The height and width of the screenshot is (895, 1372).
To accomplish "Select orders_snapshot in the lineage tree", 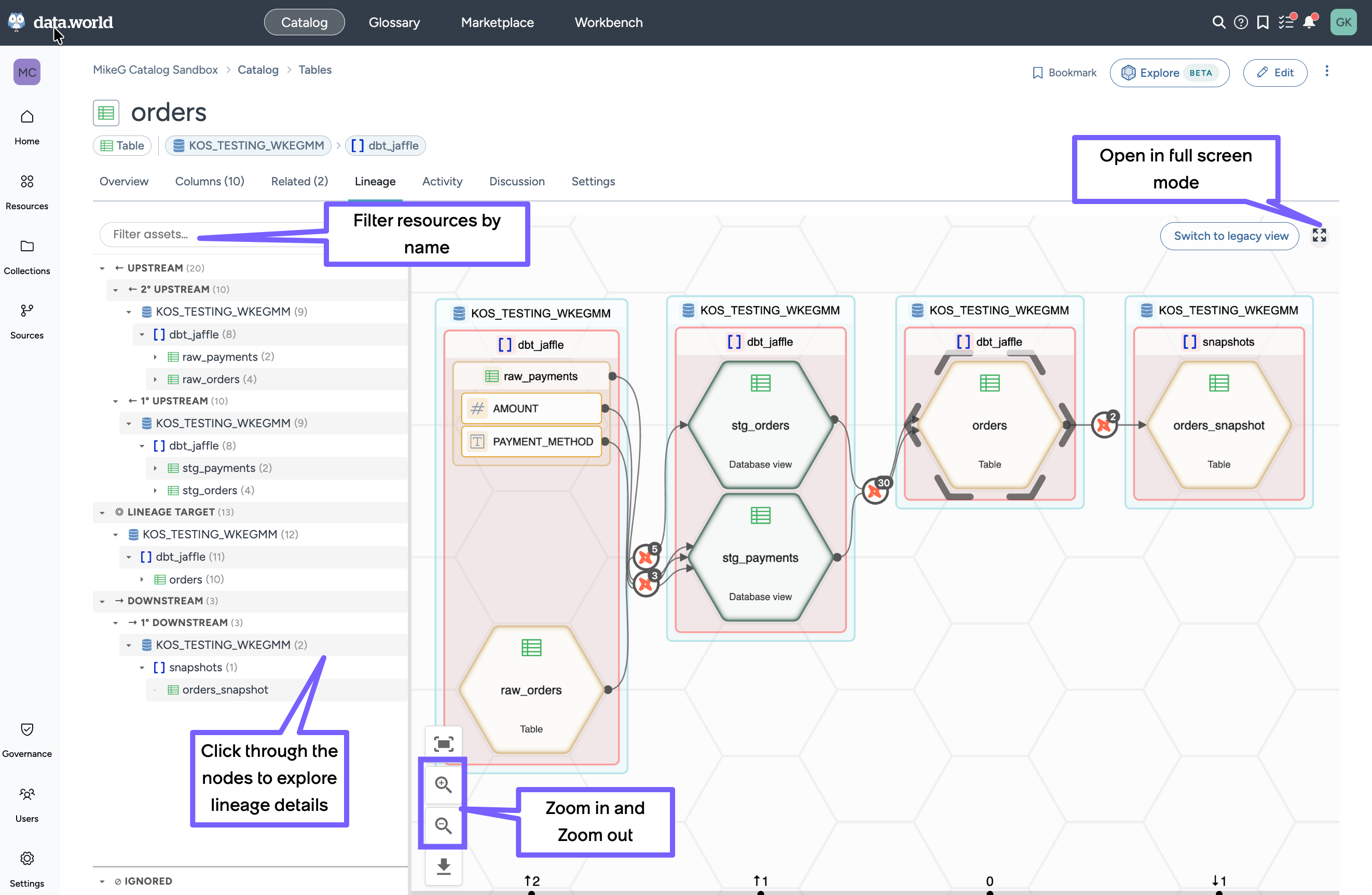I will point(225,690).
